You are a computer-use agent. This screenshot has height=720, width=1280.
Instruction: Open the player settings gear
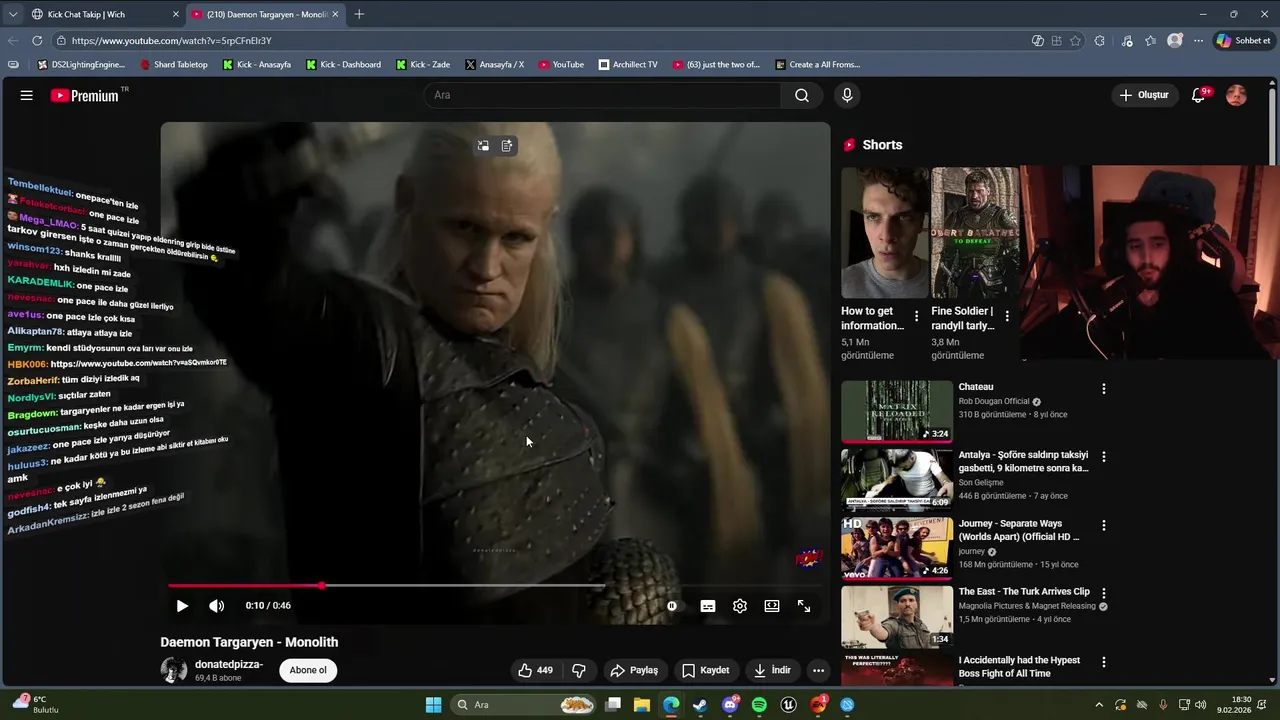click(740, 606)
